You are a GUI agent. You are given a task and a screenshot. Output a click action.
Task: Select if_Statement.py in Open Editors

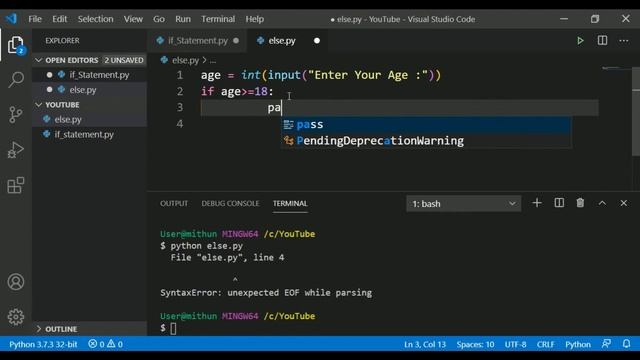89,75
